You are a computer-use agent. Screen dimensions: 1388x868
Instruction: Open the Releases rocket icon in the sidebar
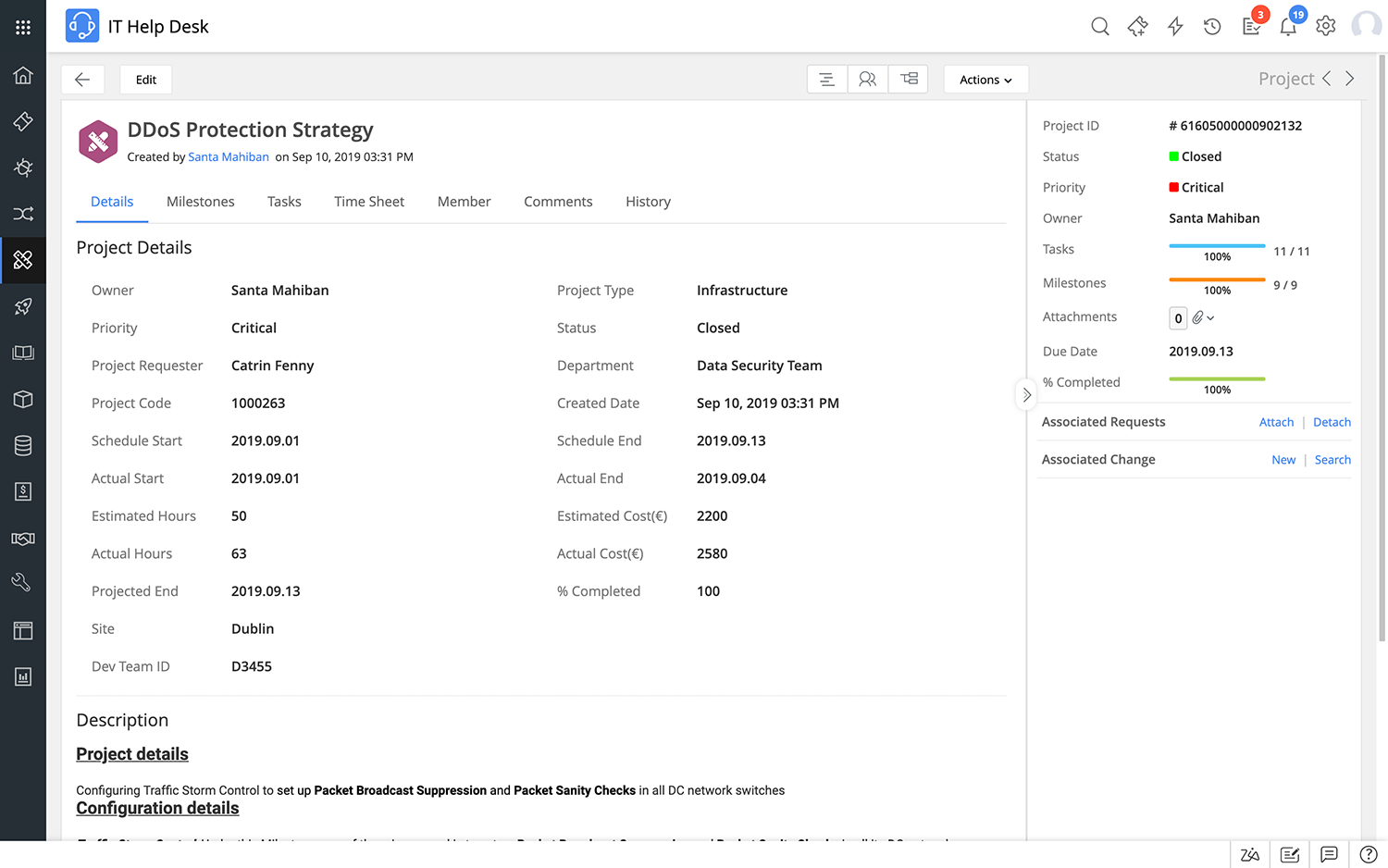pyautogui.click(x=23, y=306)
